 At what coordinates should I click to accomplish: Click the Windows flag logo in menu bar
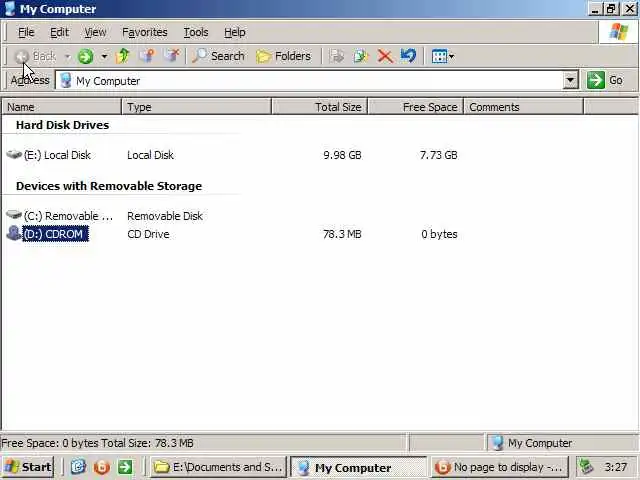pos(618,32)
